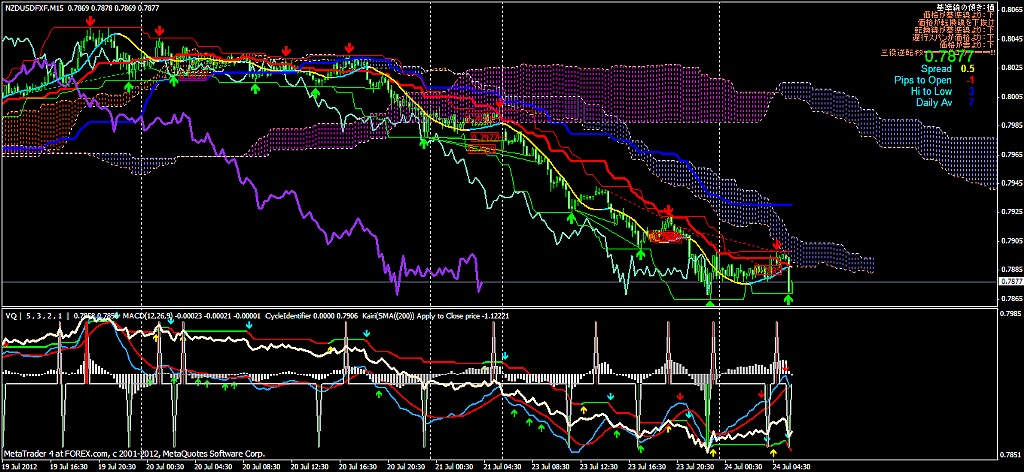This screenshot has width=1024, height=472.
Task: Select the lowest yellow up arrow in the indicator window
Action: (712, 453)
